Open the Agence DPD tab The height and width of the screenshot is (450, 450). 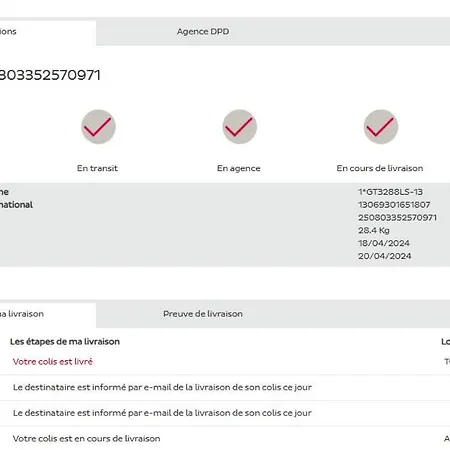203,32
